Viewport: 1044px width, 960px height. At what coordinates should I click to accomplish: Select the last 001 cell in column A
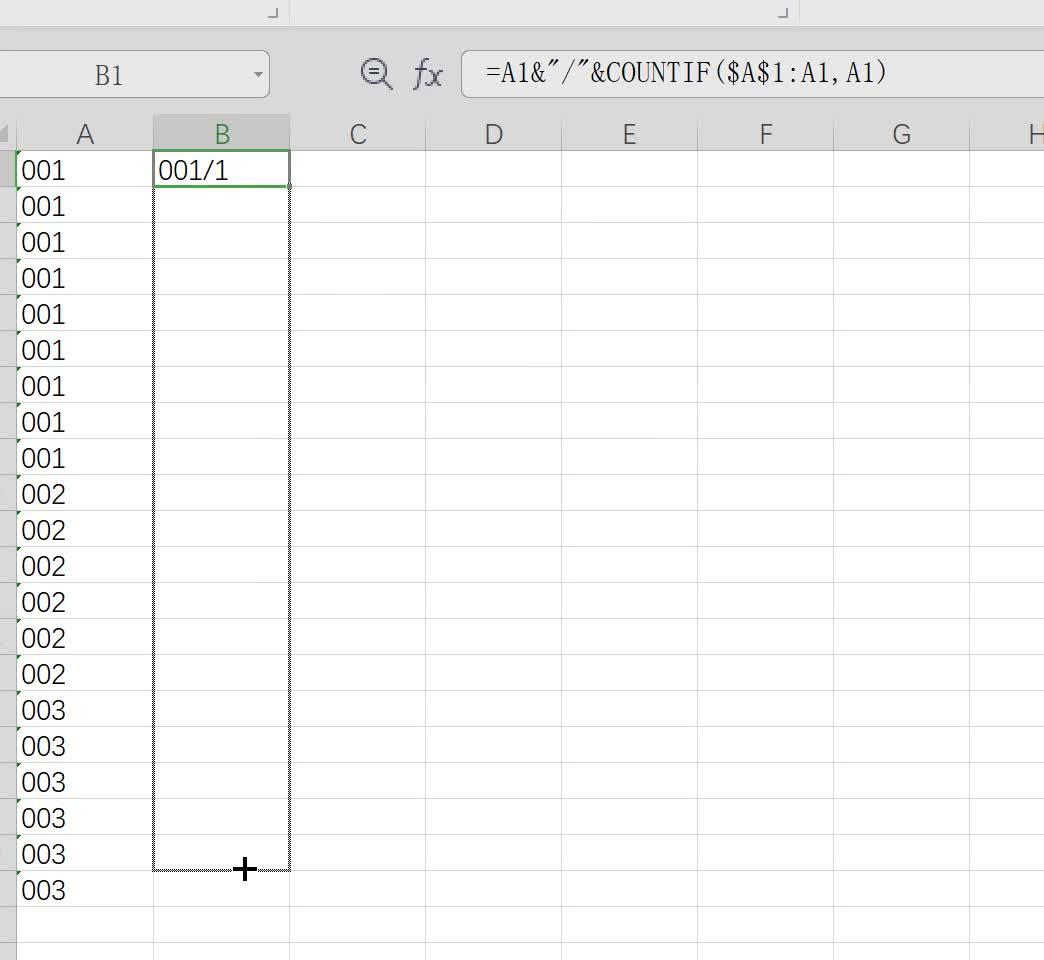pyautogui.click(x=85, y=457)
